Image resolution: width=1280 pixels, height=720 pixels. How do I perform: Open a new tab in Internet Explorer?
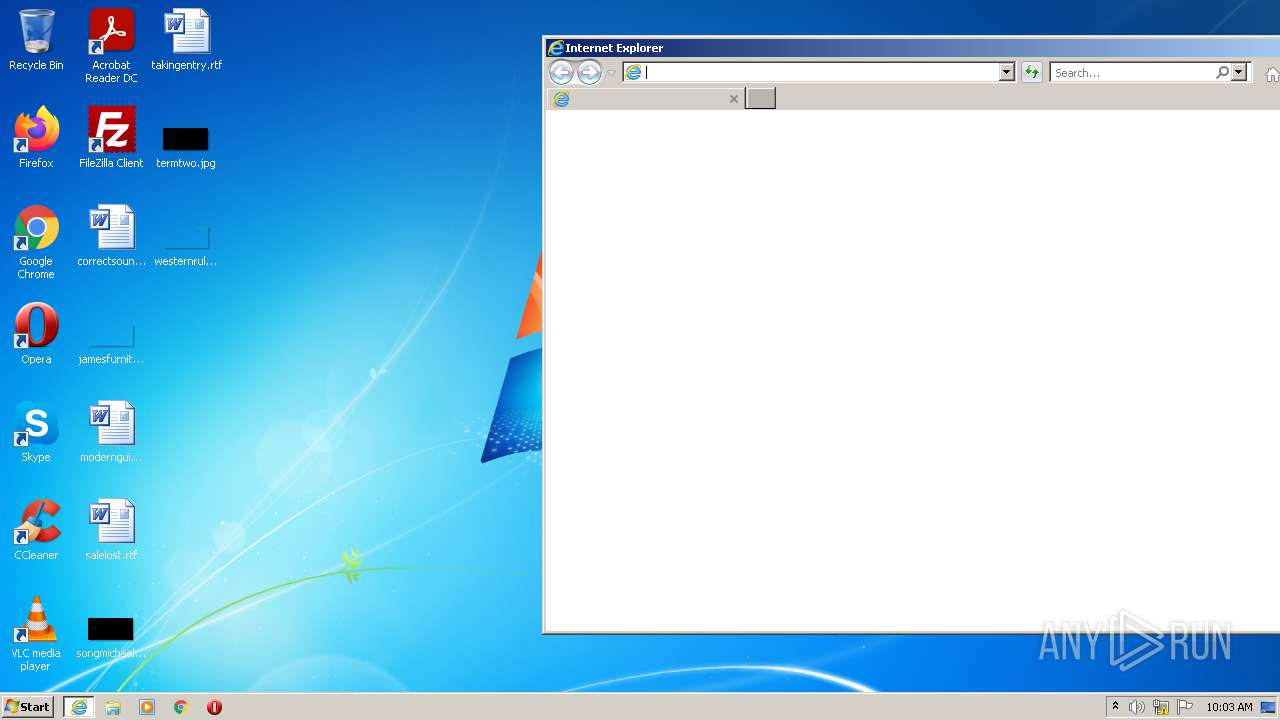point(760,98)
